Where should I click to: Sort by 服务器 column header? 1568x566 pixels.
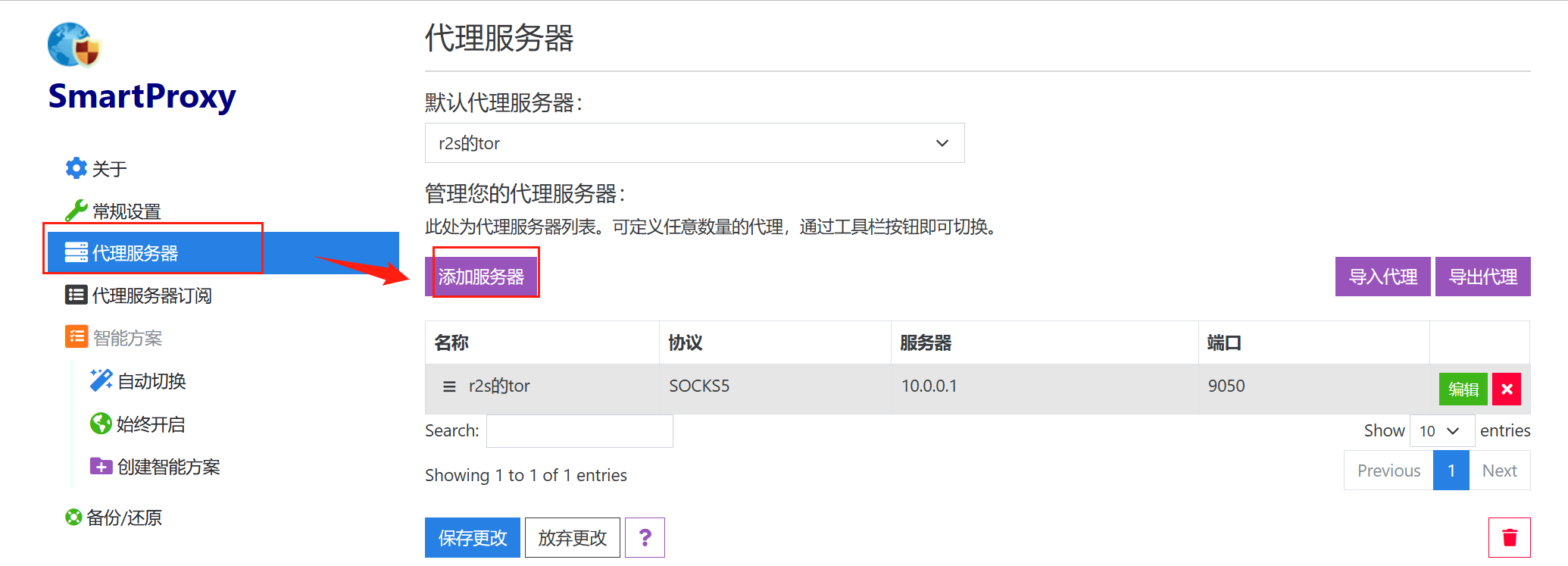tap(1045, 342)
